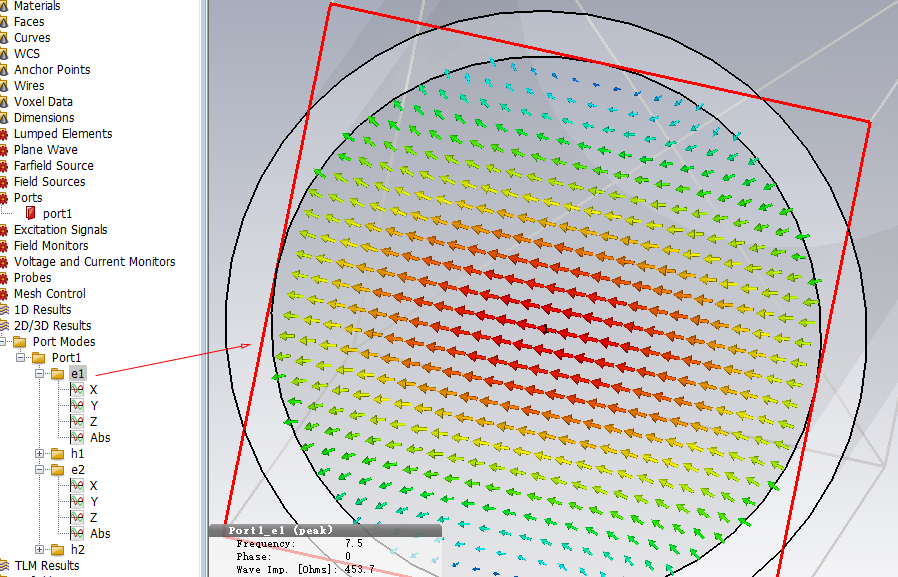Select Dimensions tree item
898x577 pixels.
click(44, 118)
